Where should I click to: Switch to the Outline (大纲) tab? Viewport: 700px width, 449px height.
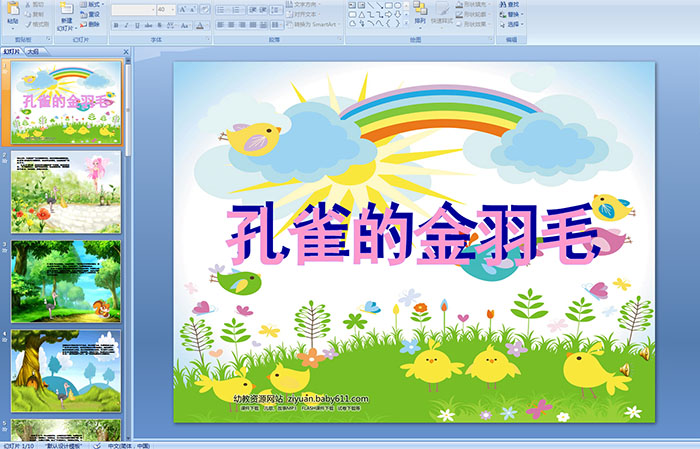(32, 50)
